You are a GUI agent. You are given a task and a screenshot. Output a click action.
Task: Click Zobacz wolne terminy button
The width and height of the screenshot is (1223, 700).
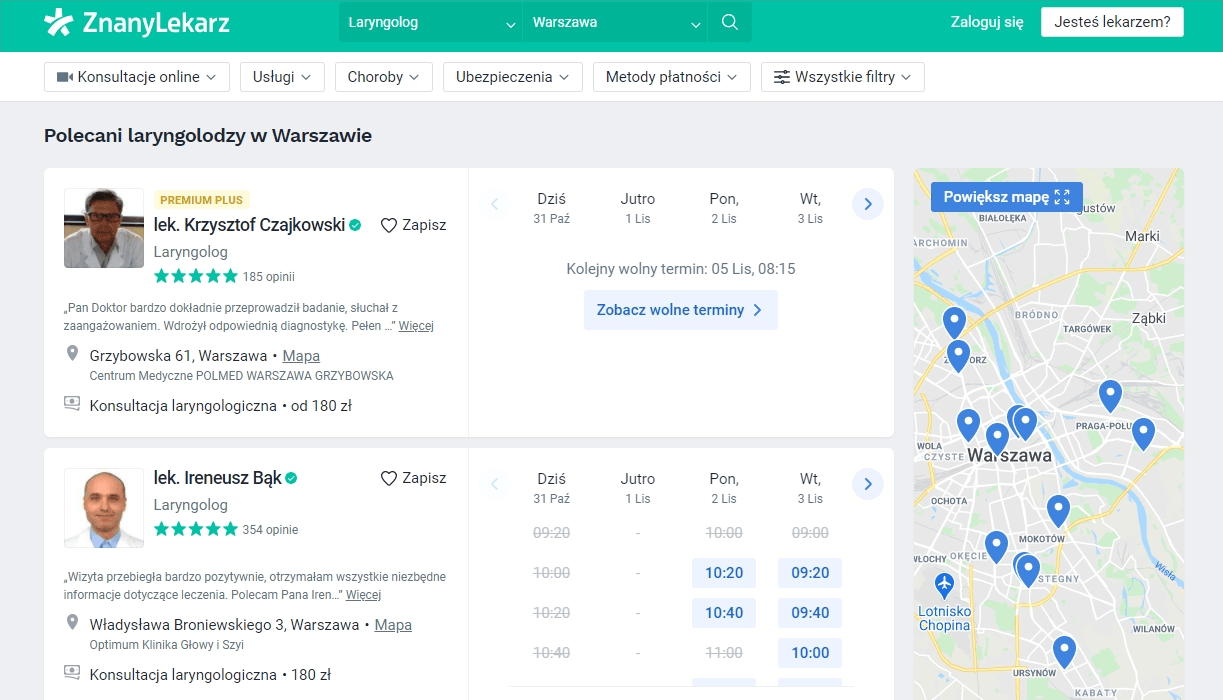click(680, 310)
